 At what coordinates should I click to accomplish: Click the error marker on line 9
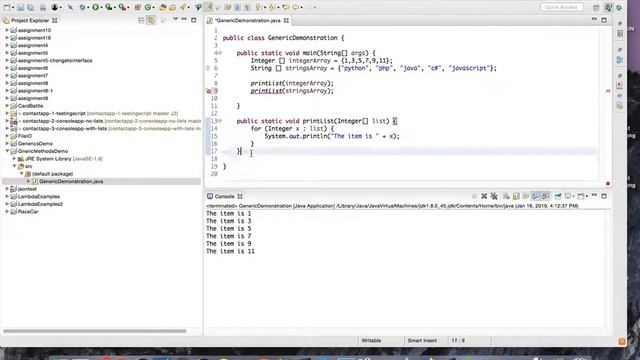(209, 91)
